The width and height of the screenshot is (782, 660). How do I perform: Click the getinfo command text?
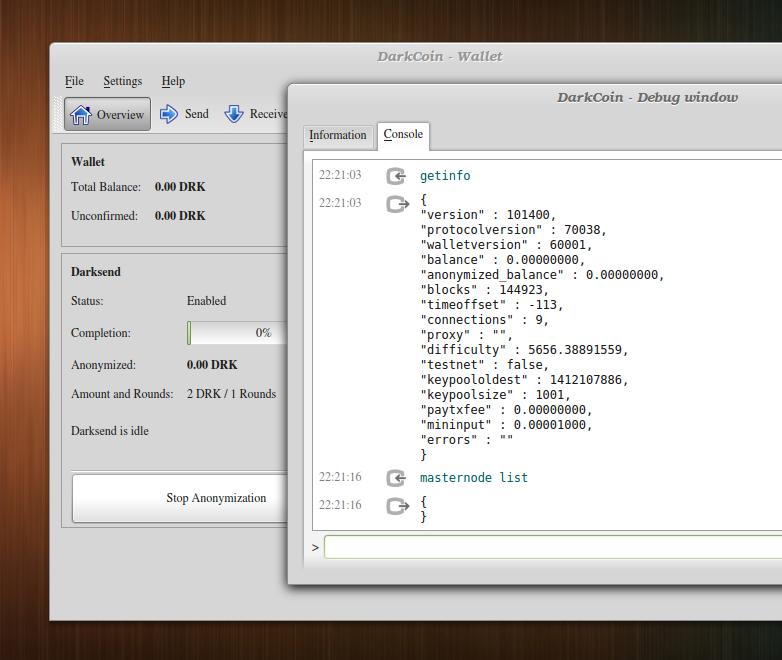pyautogui.click(x=445, y=176)
